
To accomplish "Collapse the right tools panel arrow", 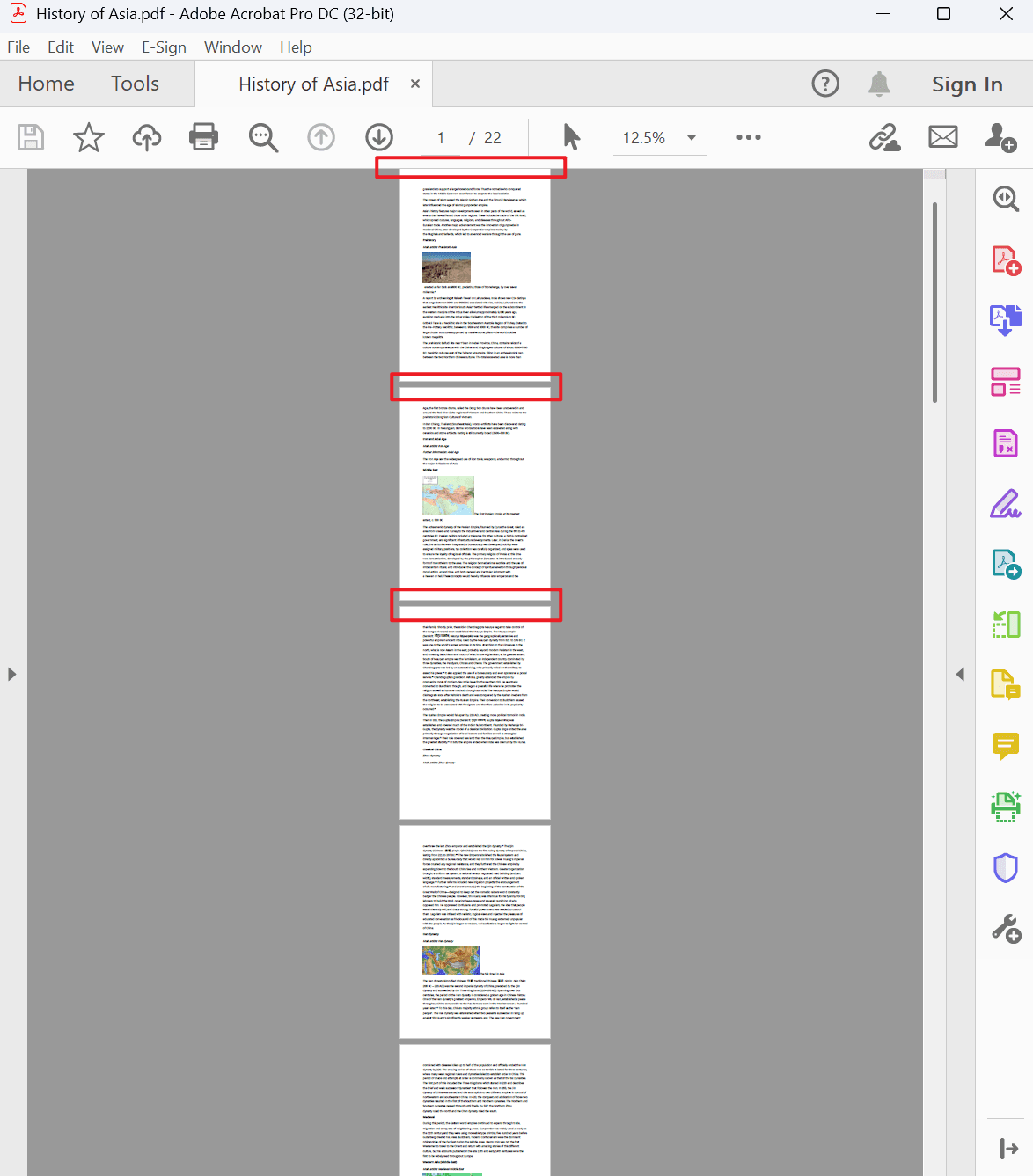I will [x=960, y=674].
